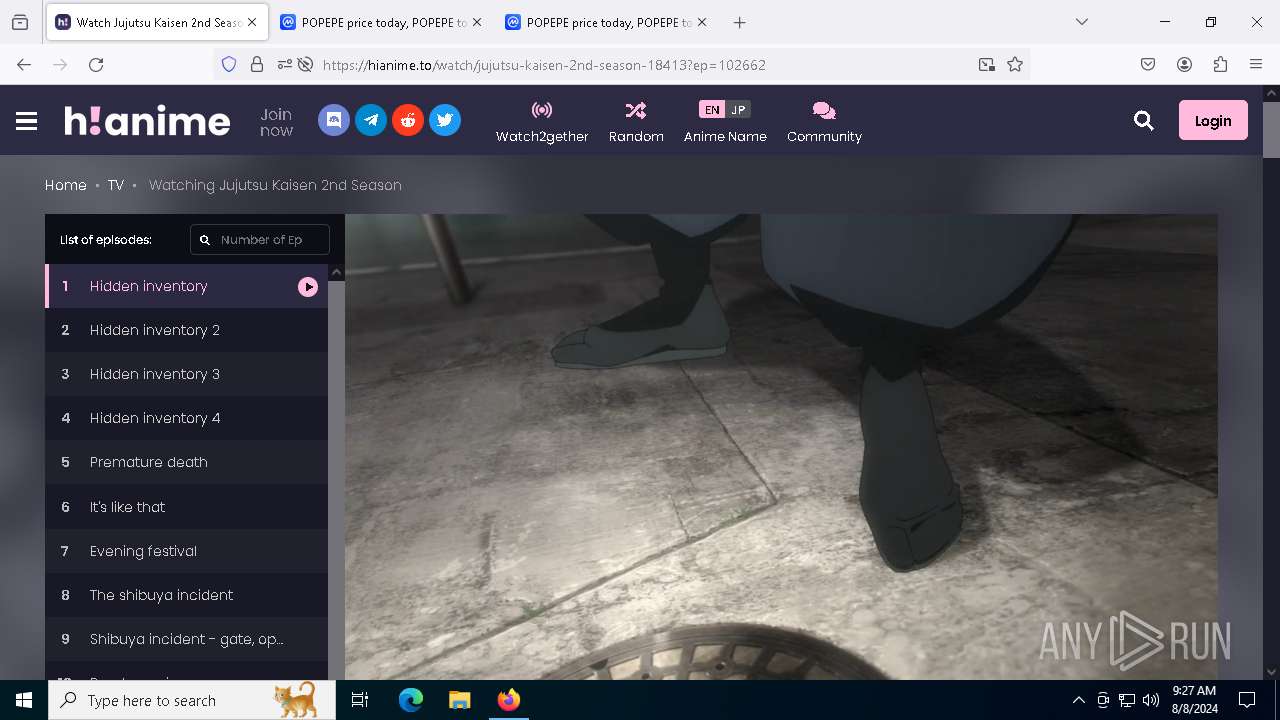Click the episode list scrollbar up arrow
1280x720 pixels.
(x=337, y=272)
